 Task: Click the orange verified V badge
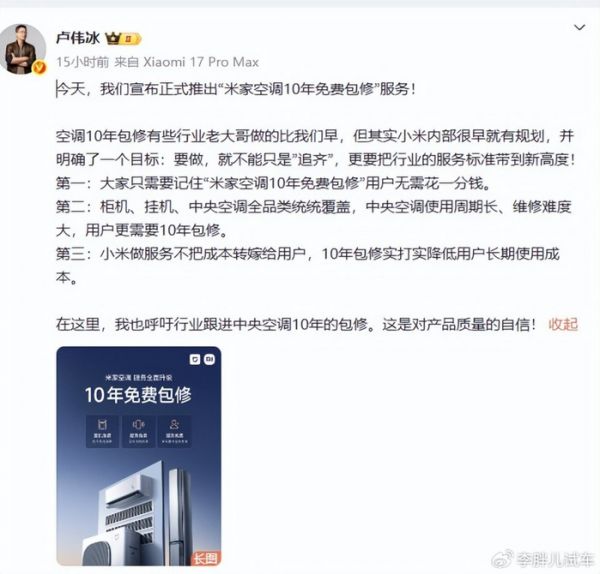click(39, 68)
